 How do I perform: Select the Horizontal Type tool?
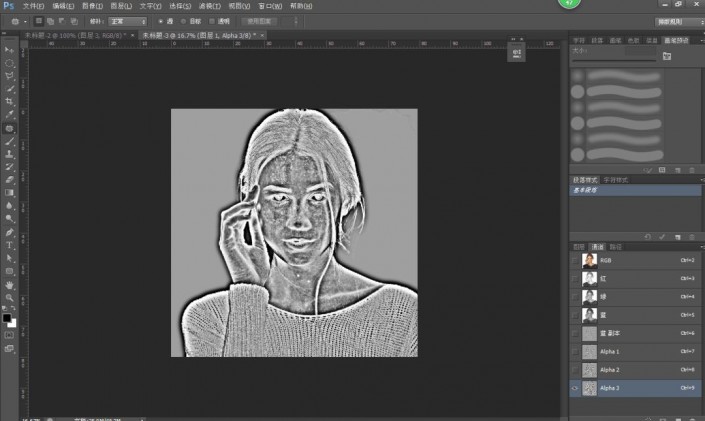click(10, 245)
